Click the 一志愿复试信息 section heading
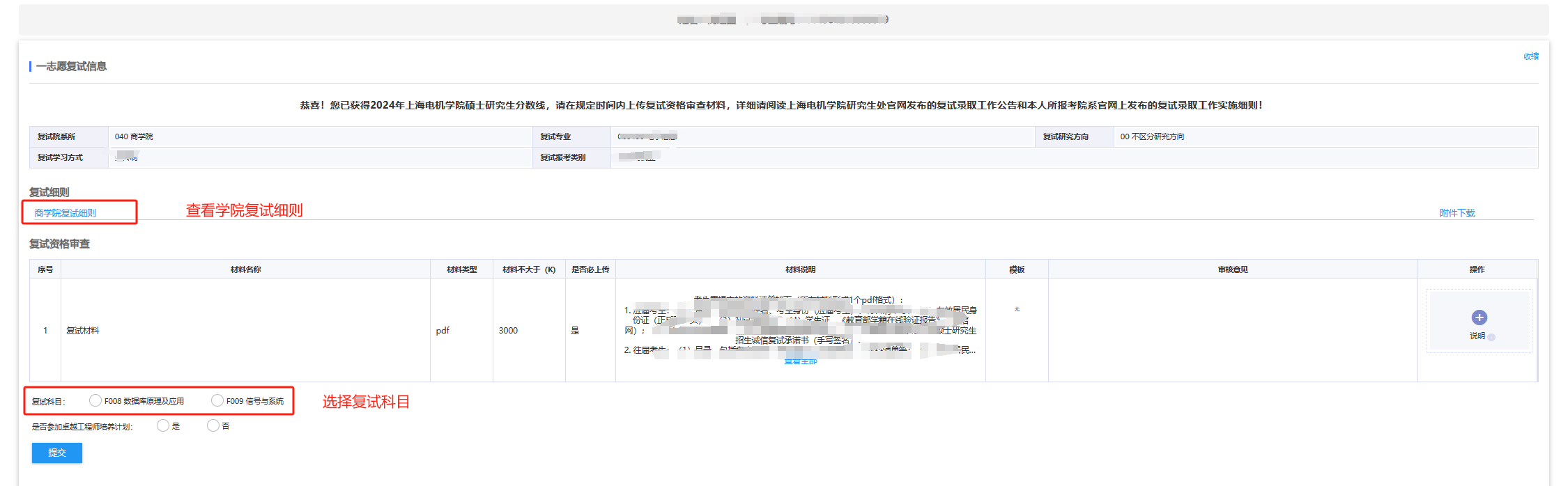This screenshot has height=486, width=1568. coord(71,66)
